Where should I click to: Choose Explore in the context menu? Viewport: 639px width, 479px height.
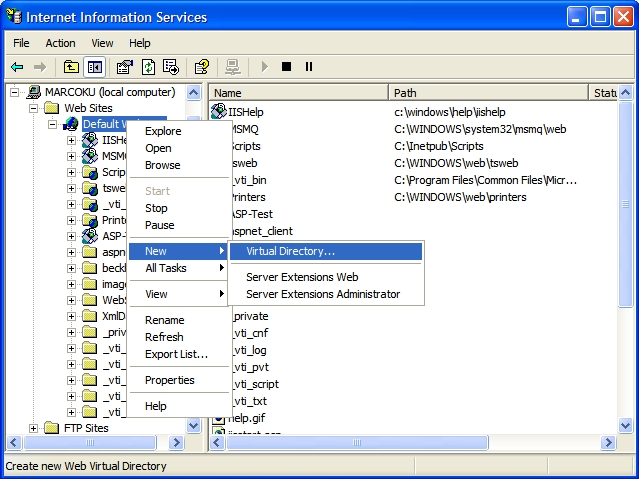[179, 131]
